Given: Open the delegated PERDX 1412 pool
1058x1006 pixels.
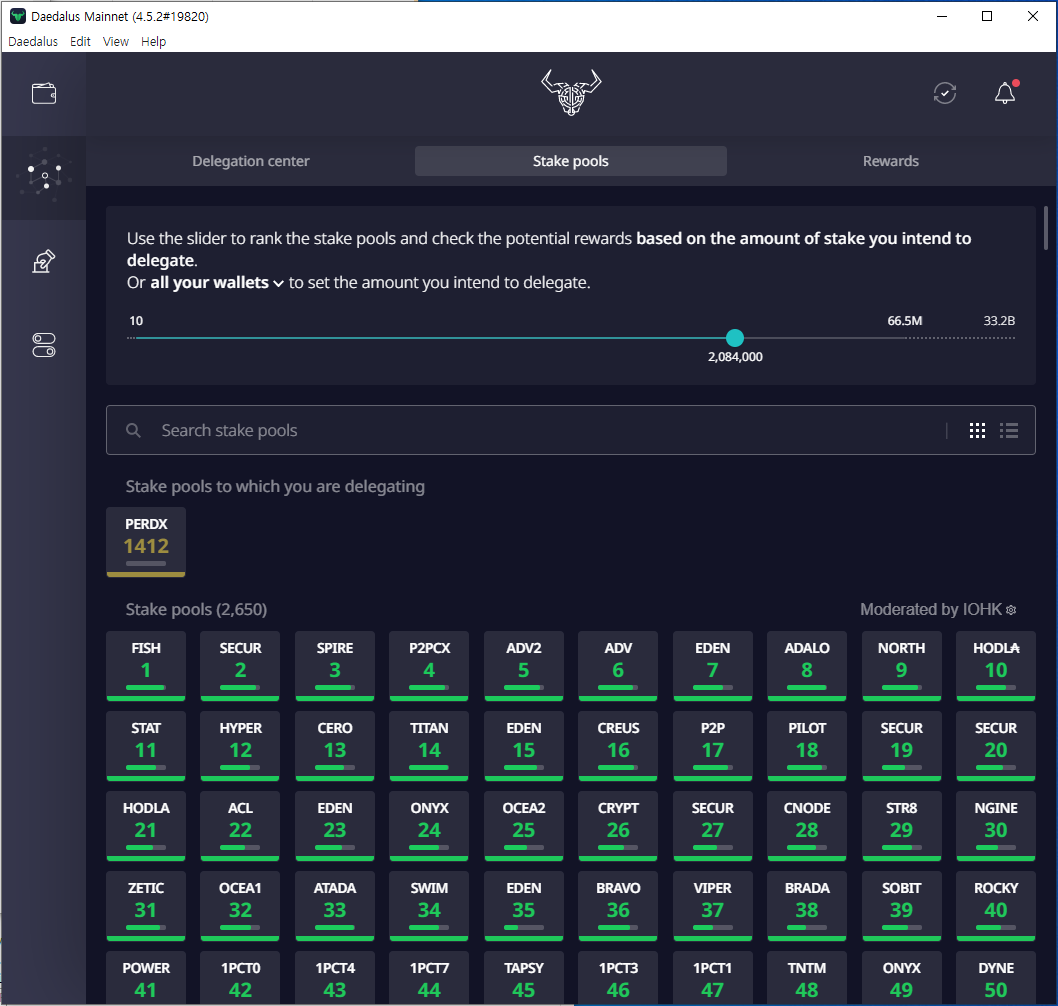Looking at the screenshot, I should click(x=146, y=542).
